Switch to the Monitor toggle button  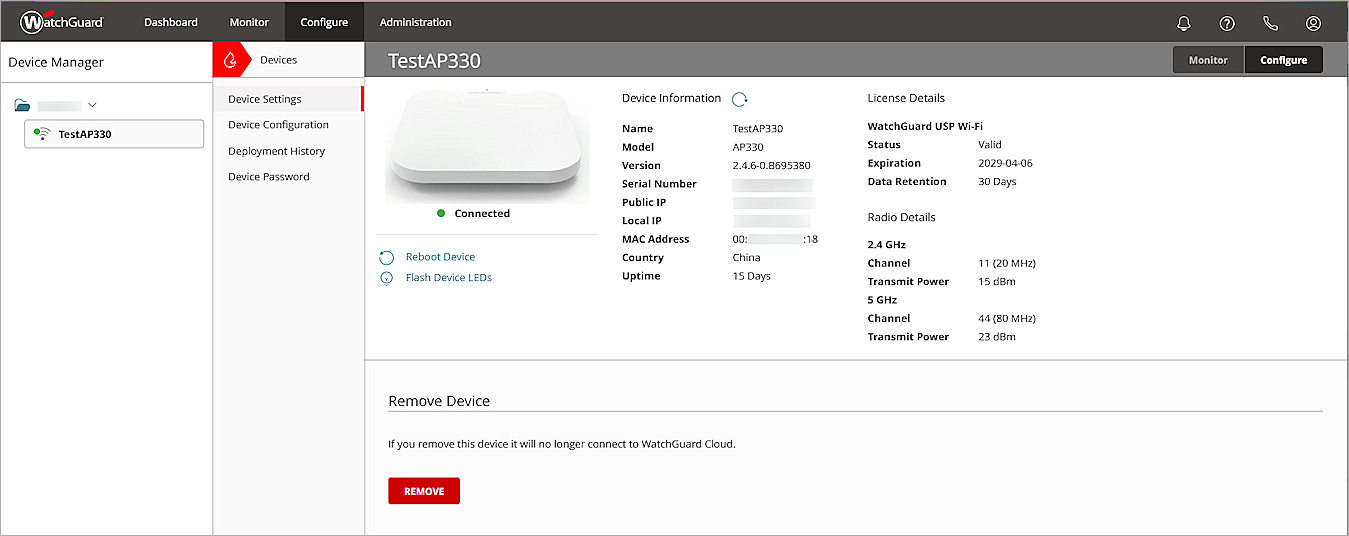pos(1208,60)
